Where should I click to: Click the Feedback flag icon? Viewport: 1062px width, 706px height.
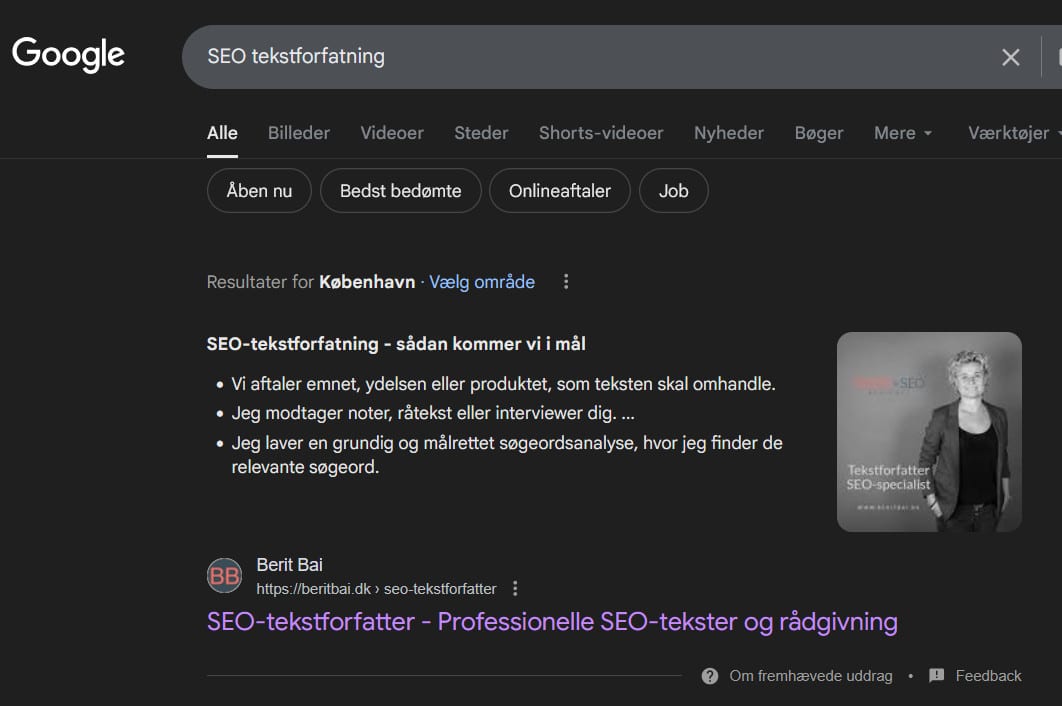(937, 676)
